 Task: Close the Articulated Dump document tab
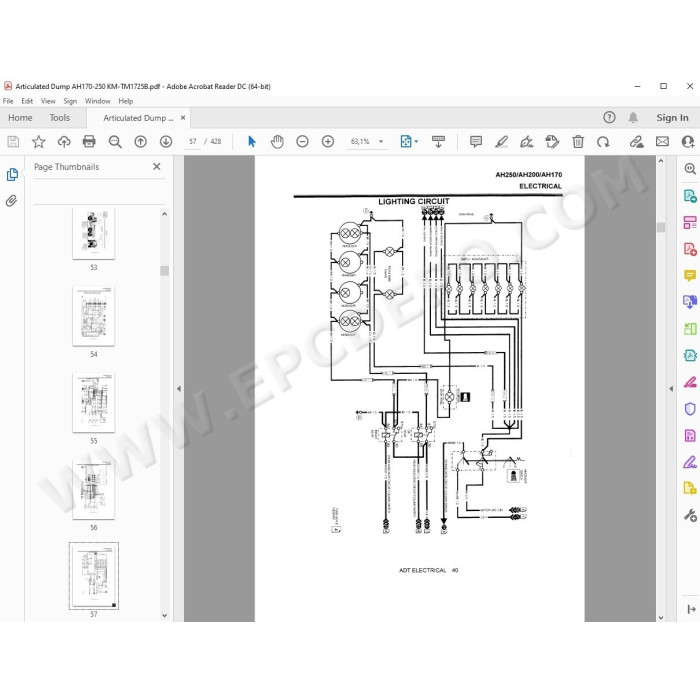[x=183, y=118]
